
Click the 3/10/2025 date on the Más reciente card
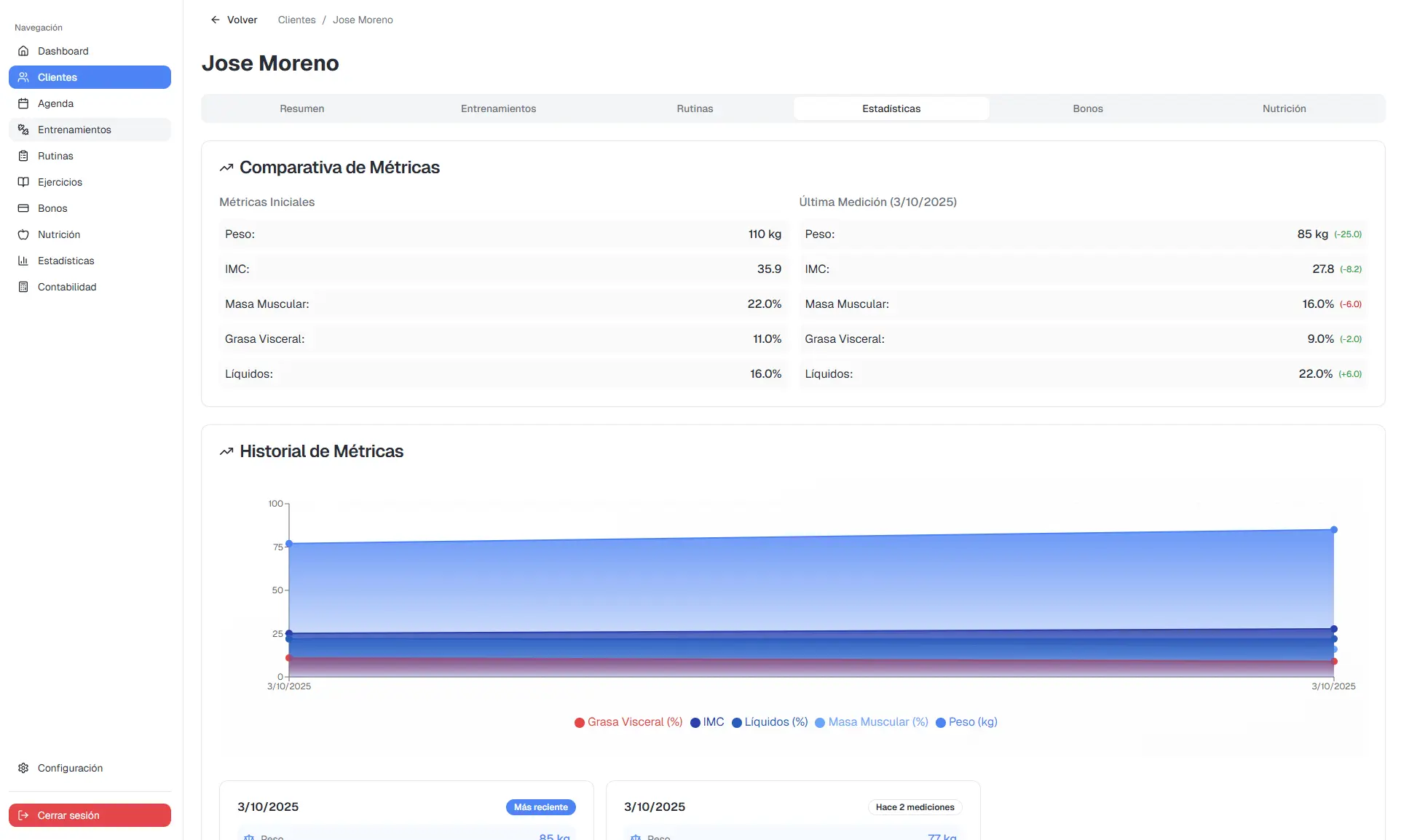click(268, 807)
